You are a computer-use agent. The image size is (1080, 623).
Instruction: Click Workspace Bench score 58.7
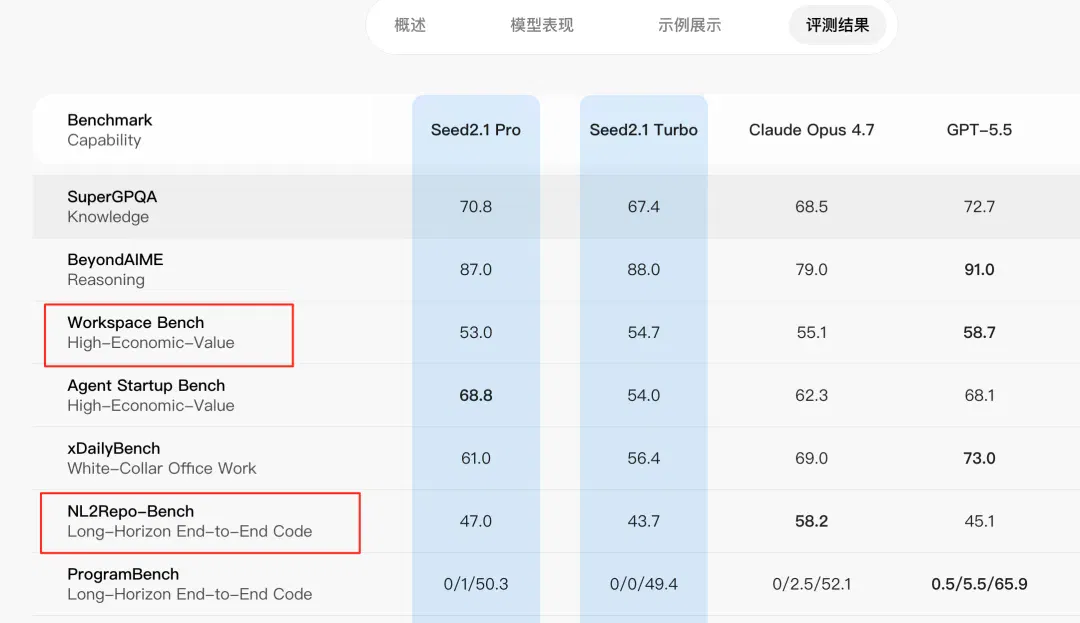coord(979,332)
